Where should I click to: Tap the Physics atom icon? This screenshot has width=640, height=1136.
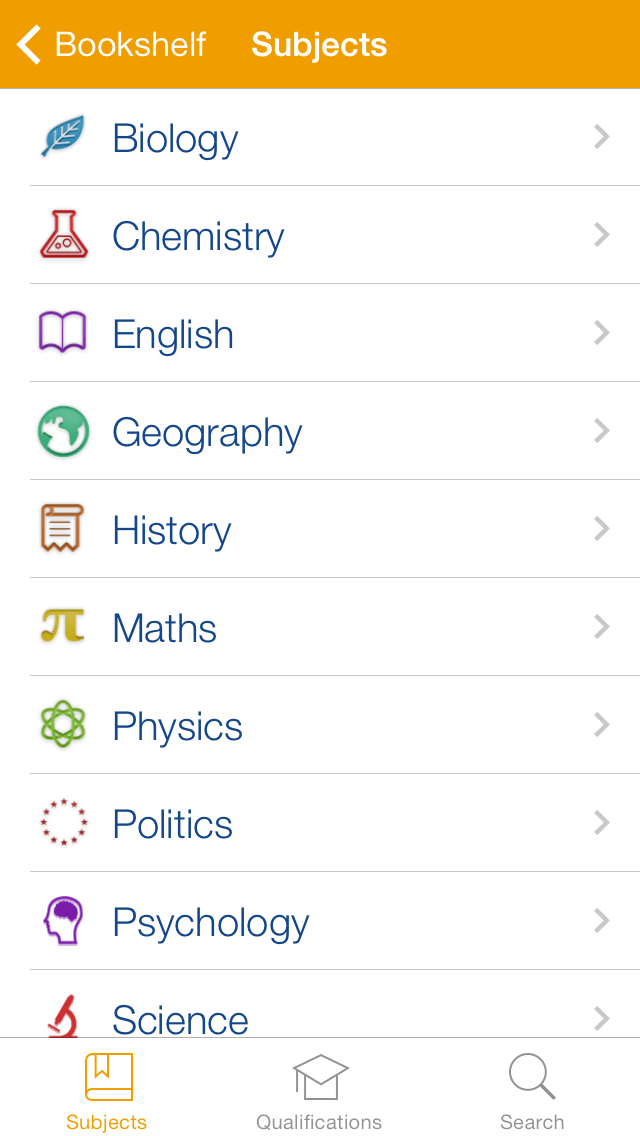(63, 725)
